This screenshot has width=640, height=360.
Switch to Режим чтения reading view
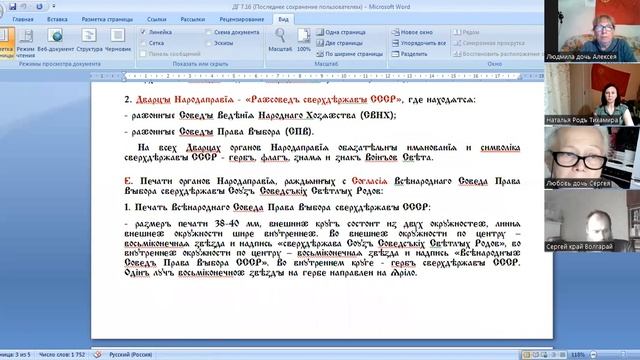[x=26, y=44]
